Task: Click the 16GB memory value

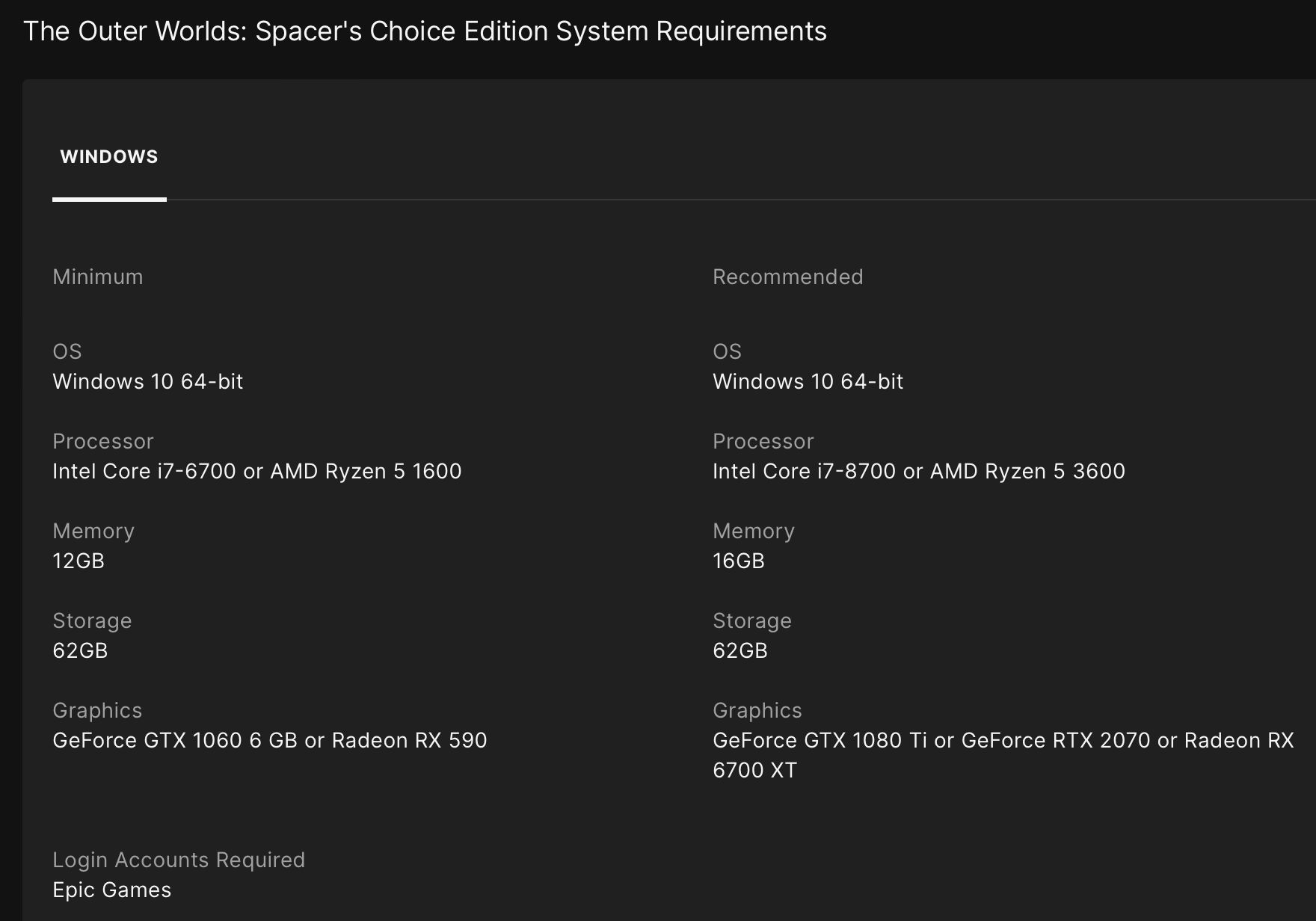Action: point(739,561)
